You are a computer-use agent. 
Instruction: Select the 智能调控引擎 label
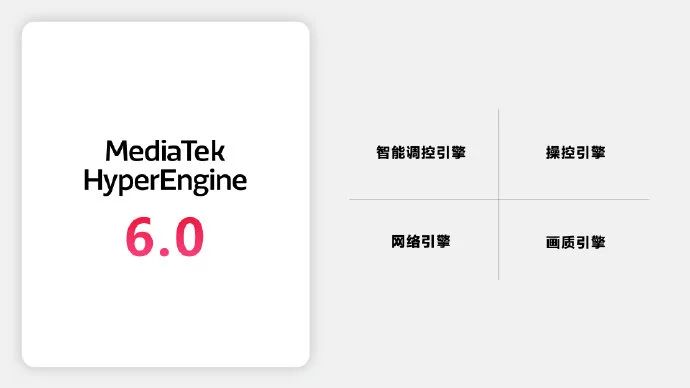[421, 153]
